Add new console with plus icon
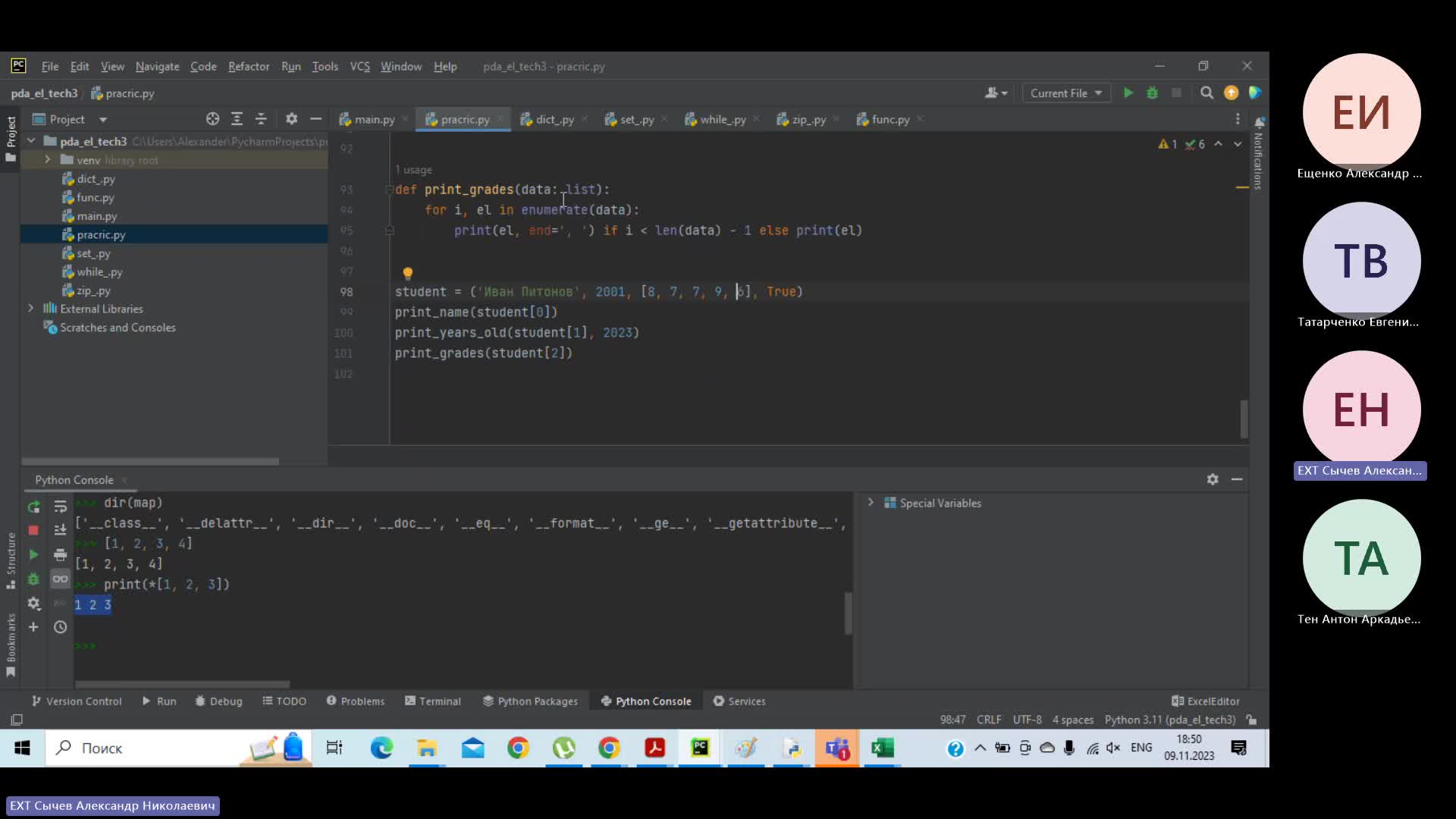The height and width of the screenshot is (819, 1456). tap(33, 627)
